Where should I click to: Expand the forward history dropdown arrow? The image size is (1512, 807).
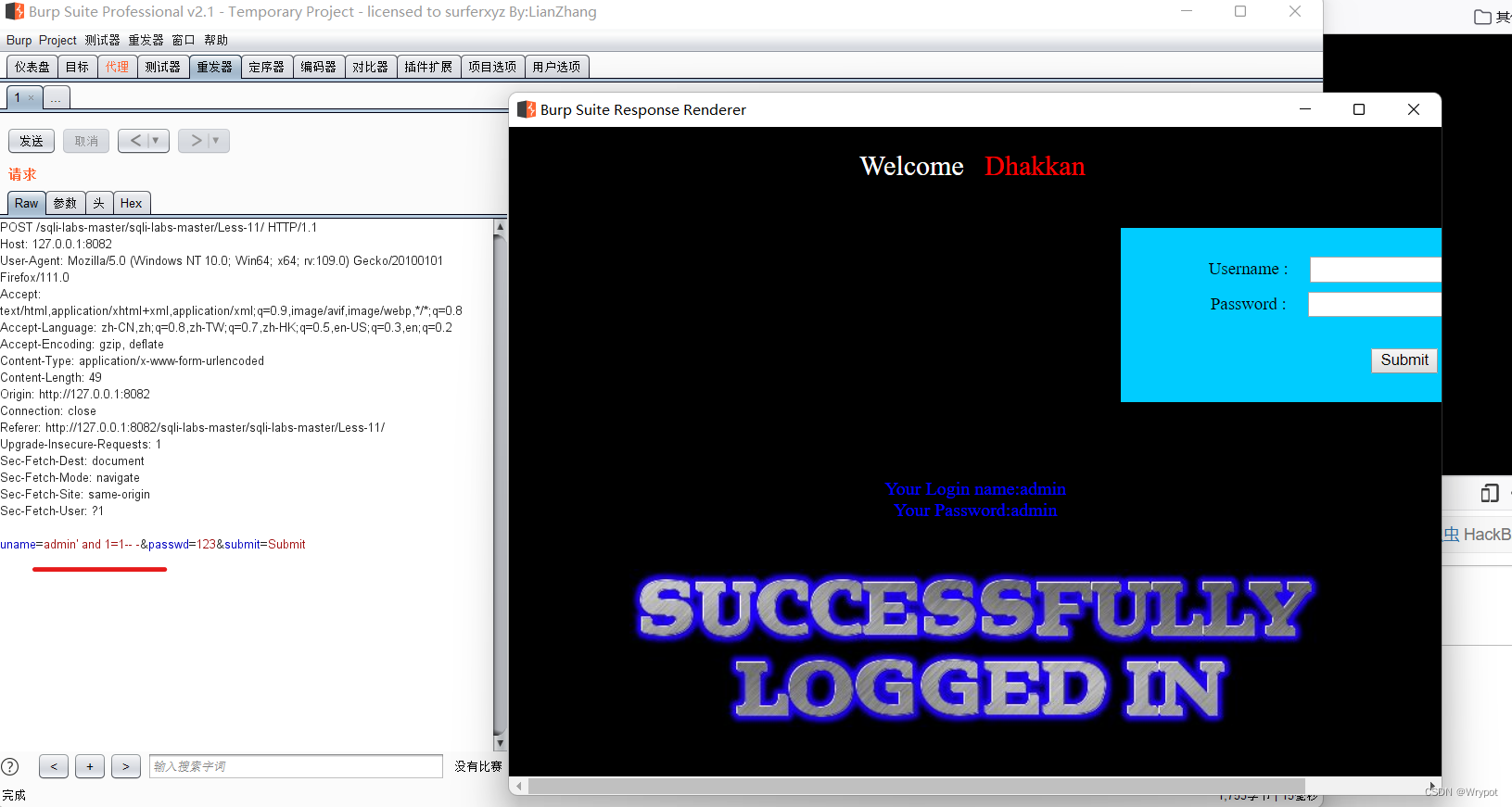tap(217, 141)
